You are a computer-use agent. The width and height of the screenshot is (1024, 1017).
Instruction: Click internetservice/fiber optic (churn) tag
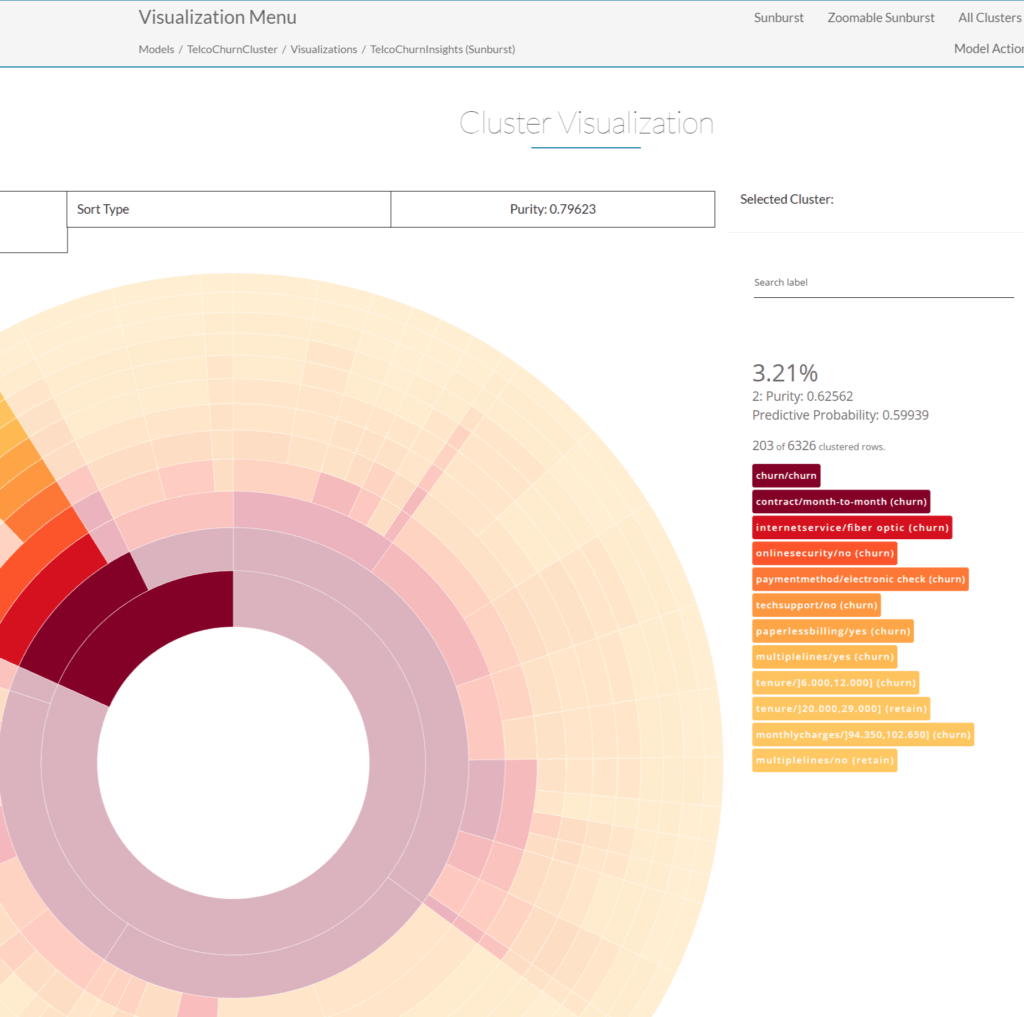point(851,528)
